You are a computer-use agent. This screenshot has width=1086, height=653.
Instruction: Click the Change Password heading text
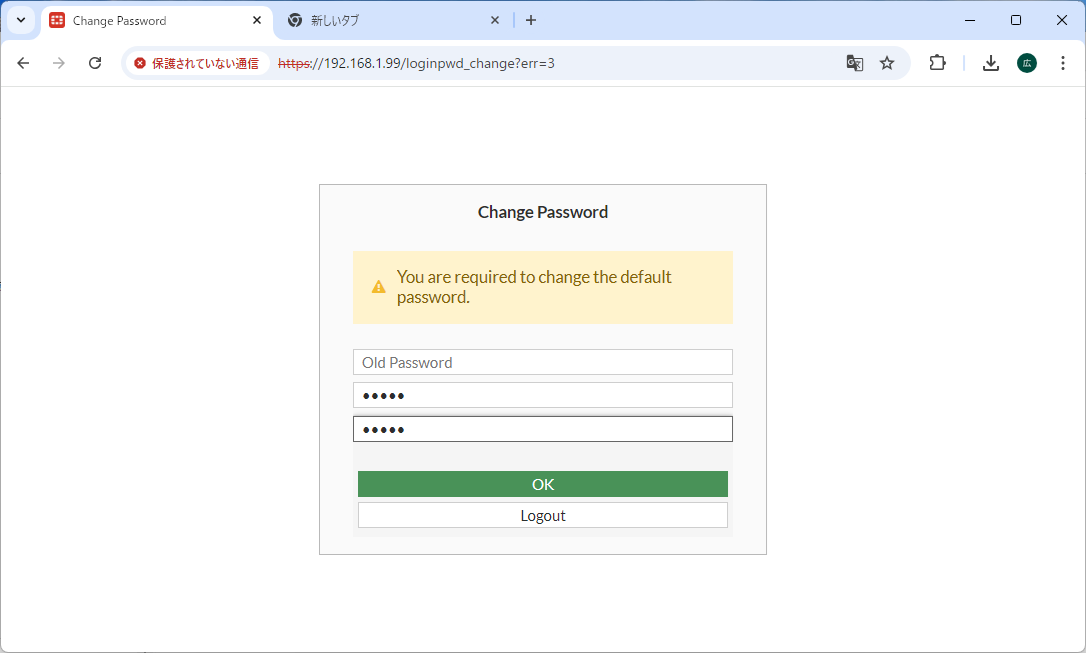(x=543, y=212)
